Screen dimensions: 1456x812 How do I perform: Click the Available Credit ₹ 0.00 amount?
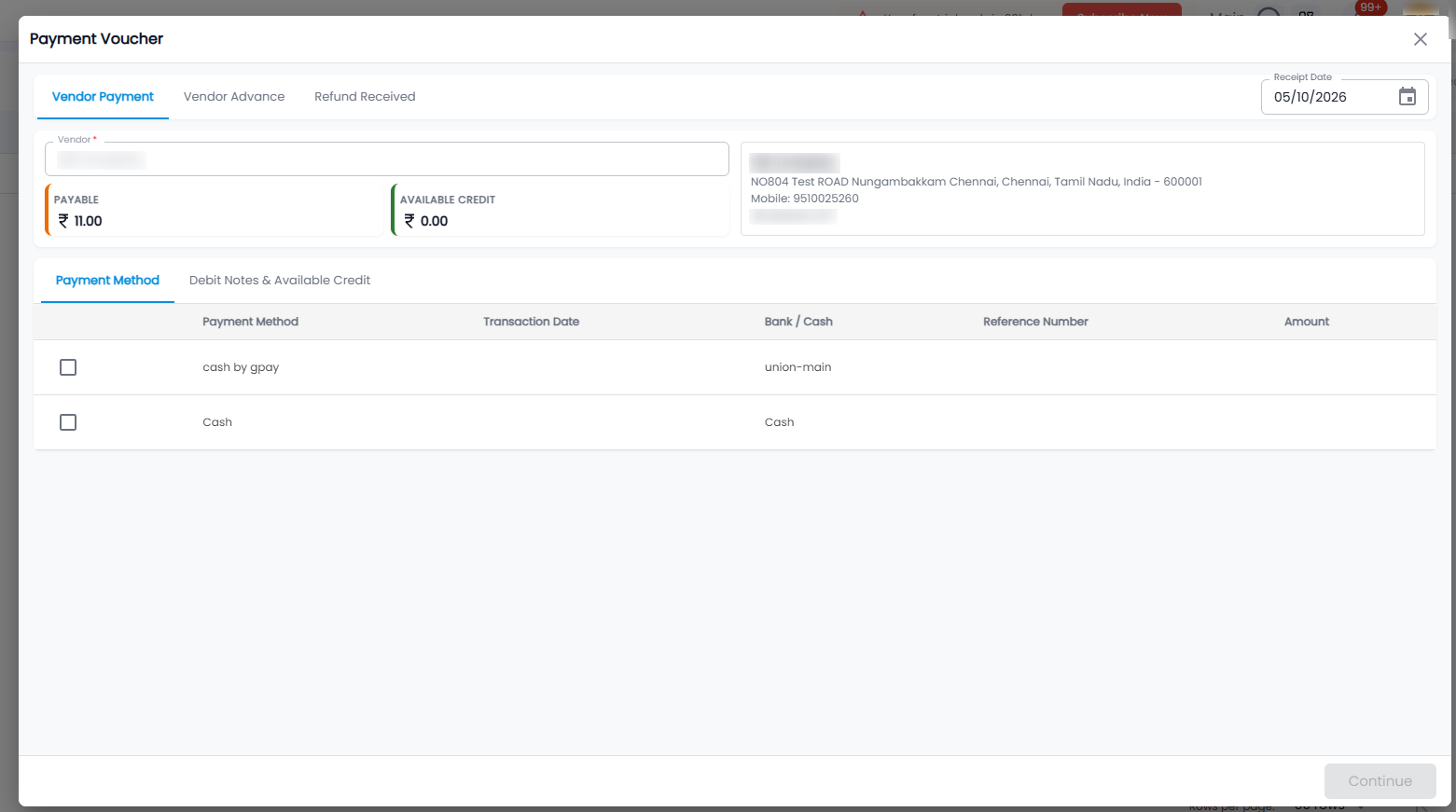click(426, 221)
